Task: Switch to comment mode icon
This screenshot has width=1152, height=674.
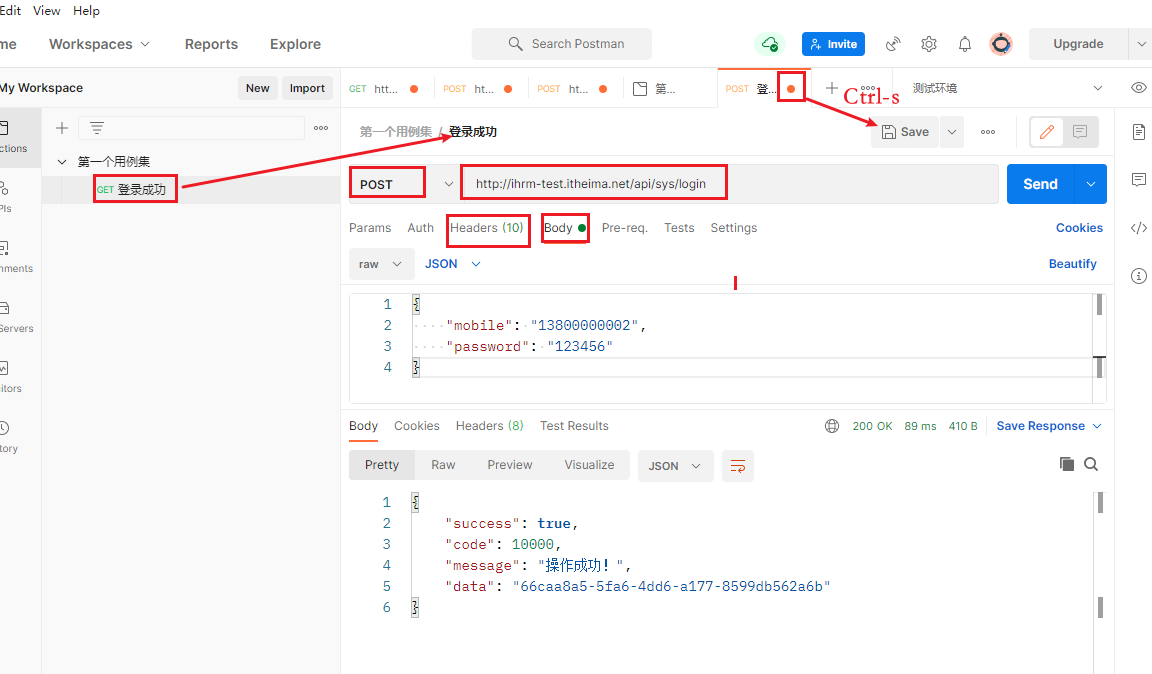Action: point(1079,132)
